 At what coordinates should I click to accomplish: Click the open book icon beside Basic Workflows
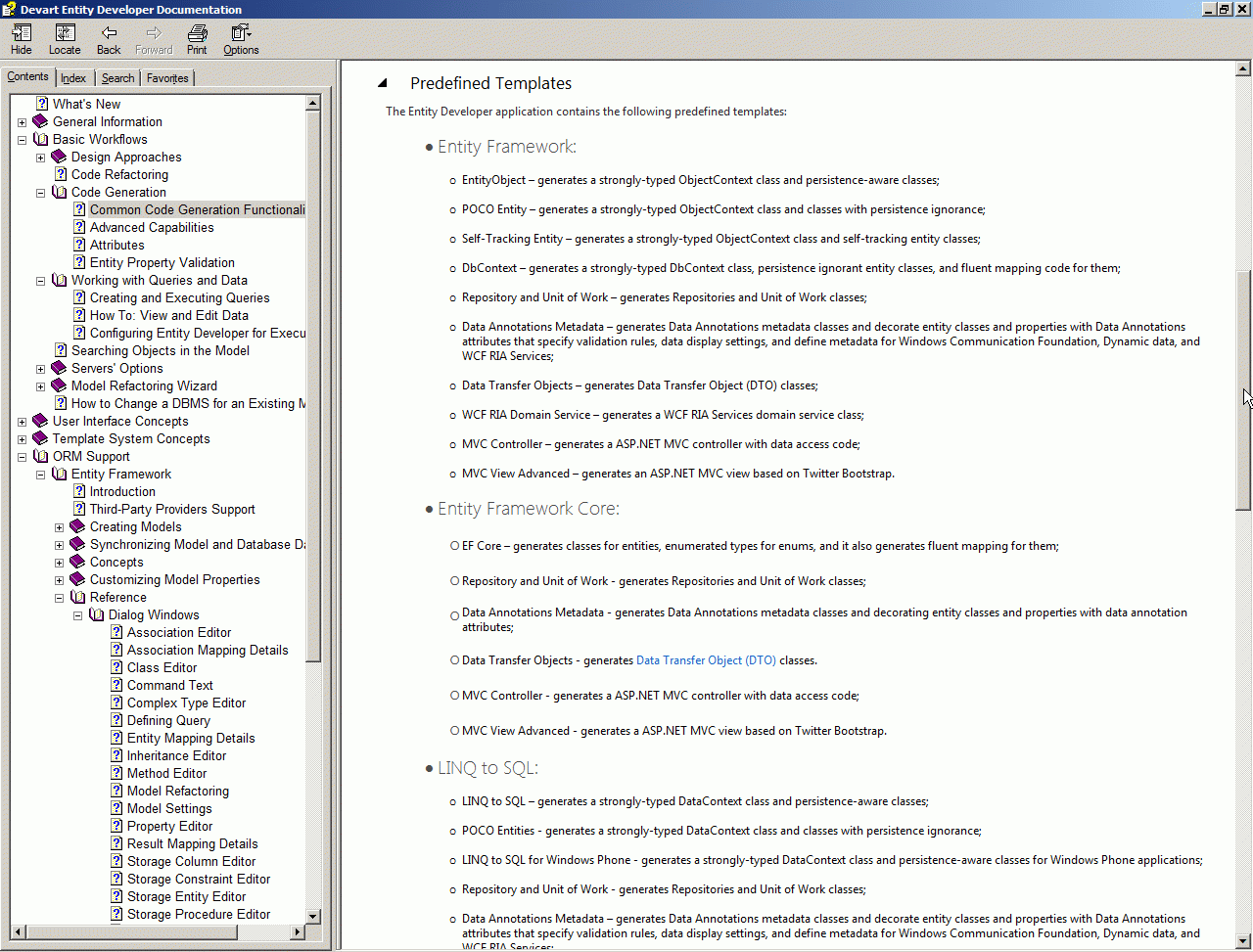coord(40,139)
